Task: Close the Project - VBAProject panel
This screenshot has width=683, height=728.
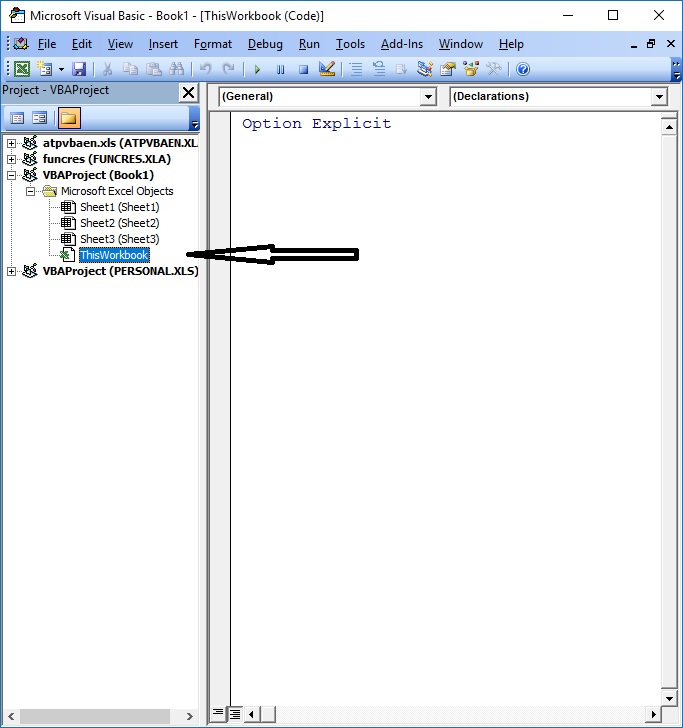Action: tap(189, 92)
